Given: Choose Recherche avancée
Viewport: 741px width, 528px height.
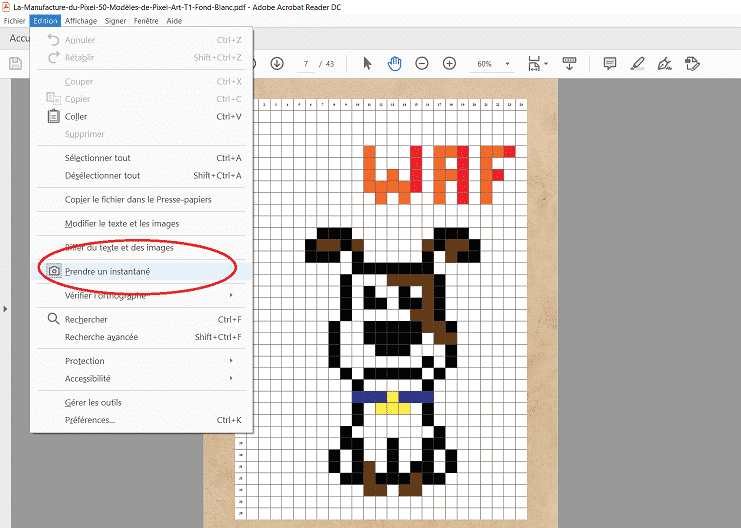Looking at the screenshot, I should click(x=141, y=337).
